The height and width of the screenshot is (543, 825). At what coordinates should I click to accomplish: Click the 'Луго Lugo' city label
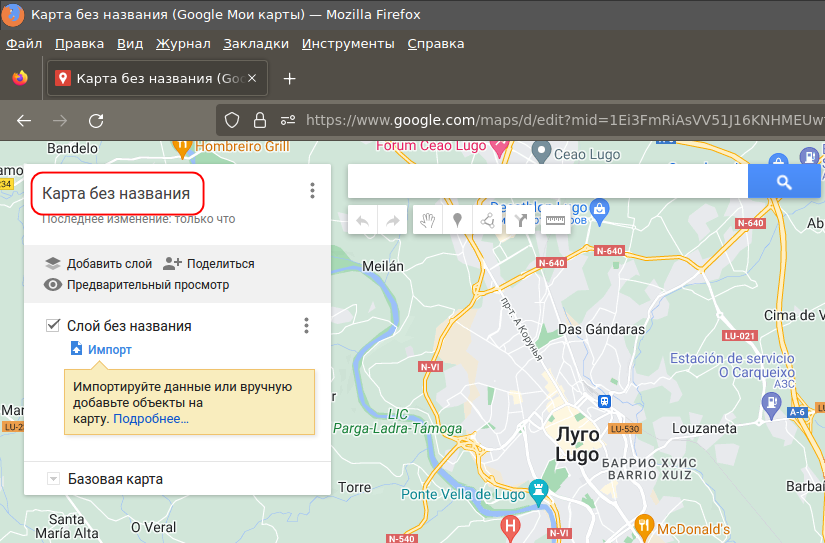tap(578, 445)
